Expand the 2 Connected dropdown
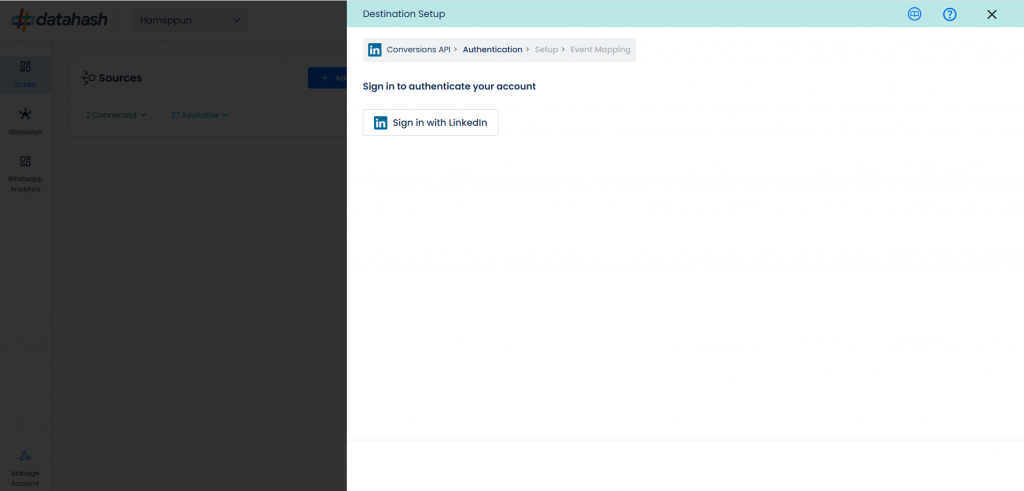This screenshot has width=1024, height=491. coord(116,115)
